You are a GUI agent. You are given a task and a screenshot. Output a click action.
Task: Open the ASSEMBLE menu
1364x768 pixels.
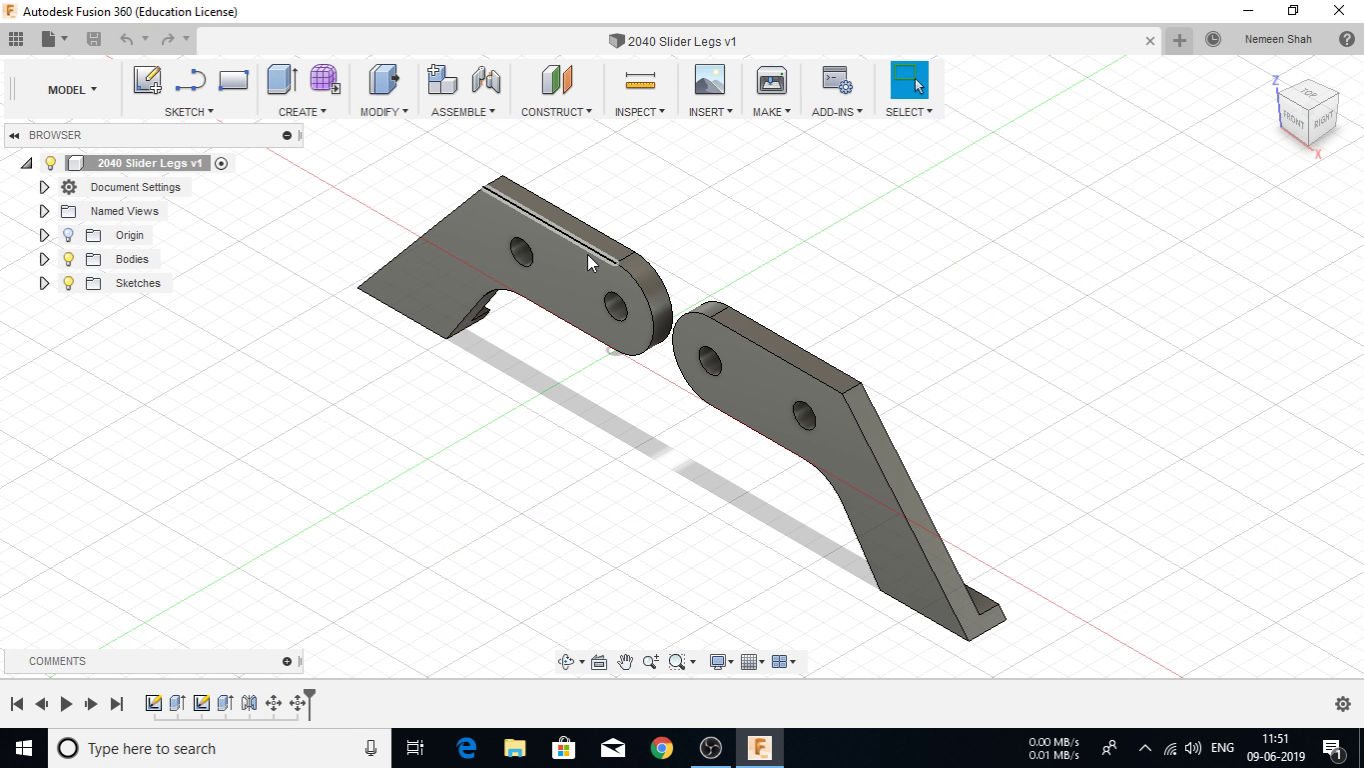463,112
